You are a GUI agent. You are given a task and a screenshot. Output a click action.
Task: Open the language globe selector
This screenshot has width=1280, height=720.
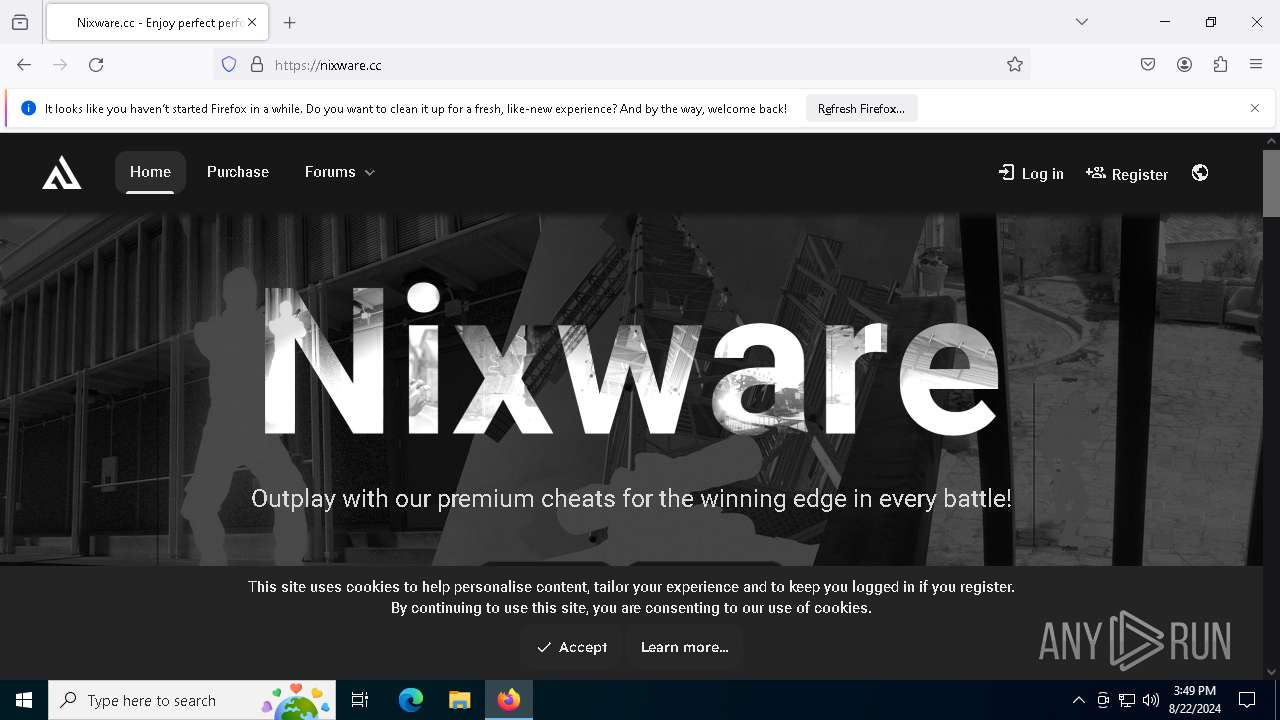pyautogui.click(x=1200, y=173)
